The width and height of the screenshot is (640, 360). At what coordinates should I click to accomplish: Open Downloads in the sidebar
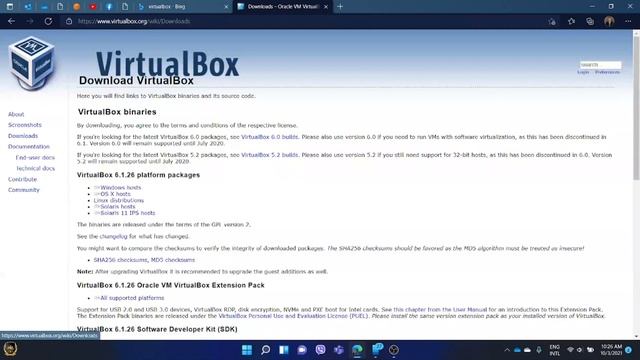coord(23,136)
